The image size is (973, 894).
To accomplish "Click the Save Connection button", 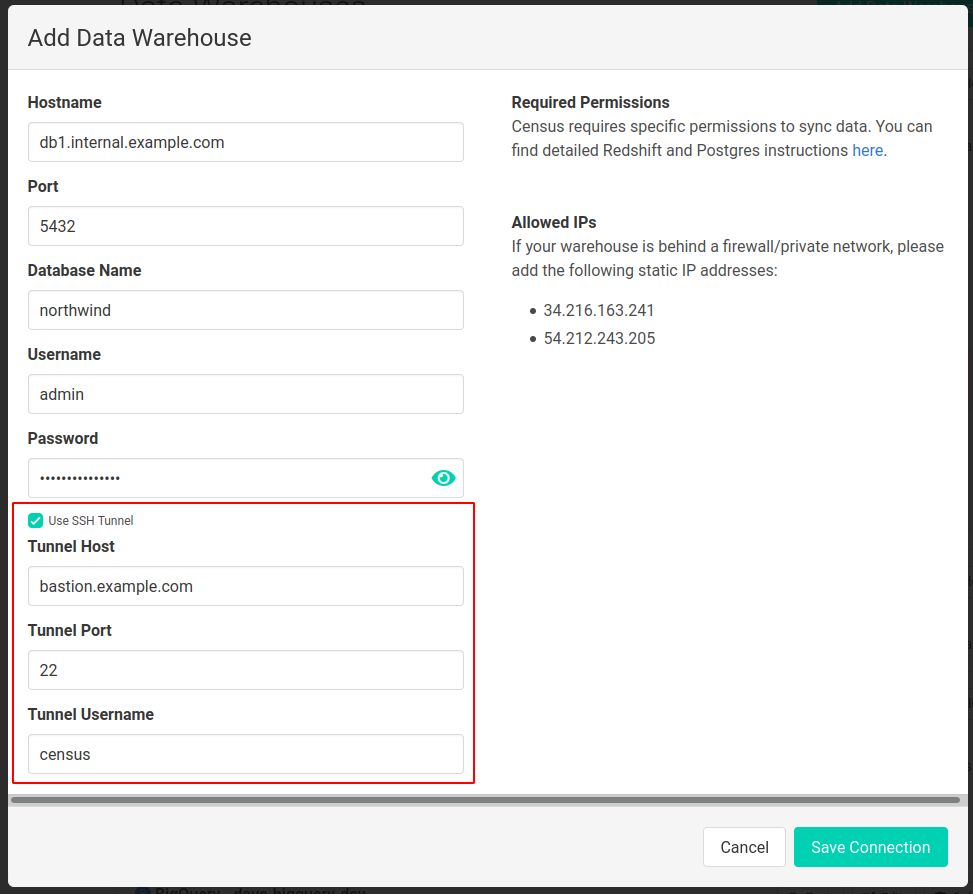I will click(870, 847).
